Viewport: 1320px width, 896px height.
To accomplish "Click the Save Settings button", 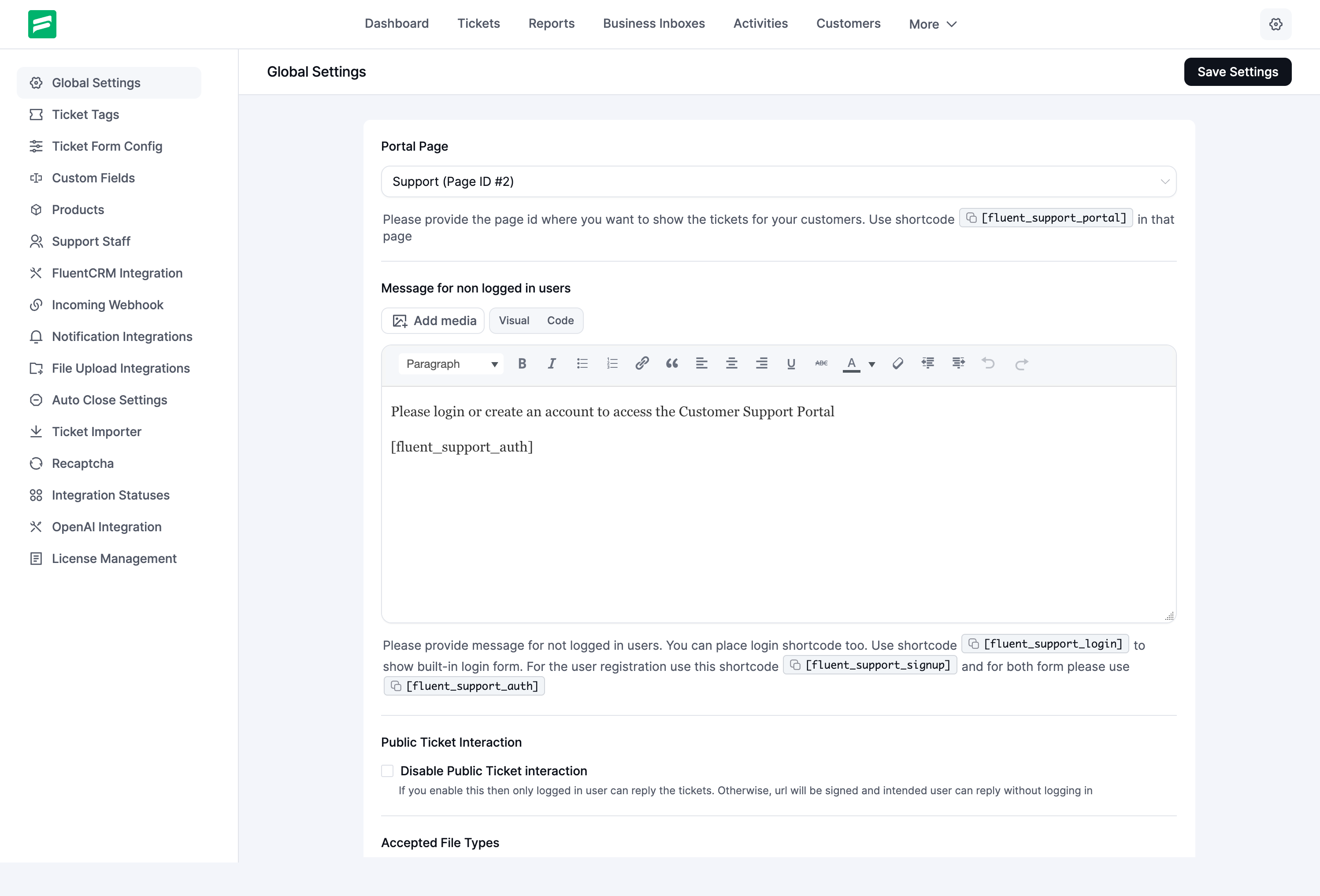I will (1237, 71).
